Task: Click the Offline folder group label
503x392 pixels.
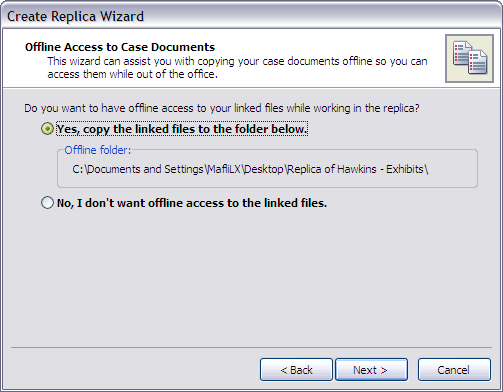Action: click(98, 150)
